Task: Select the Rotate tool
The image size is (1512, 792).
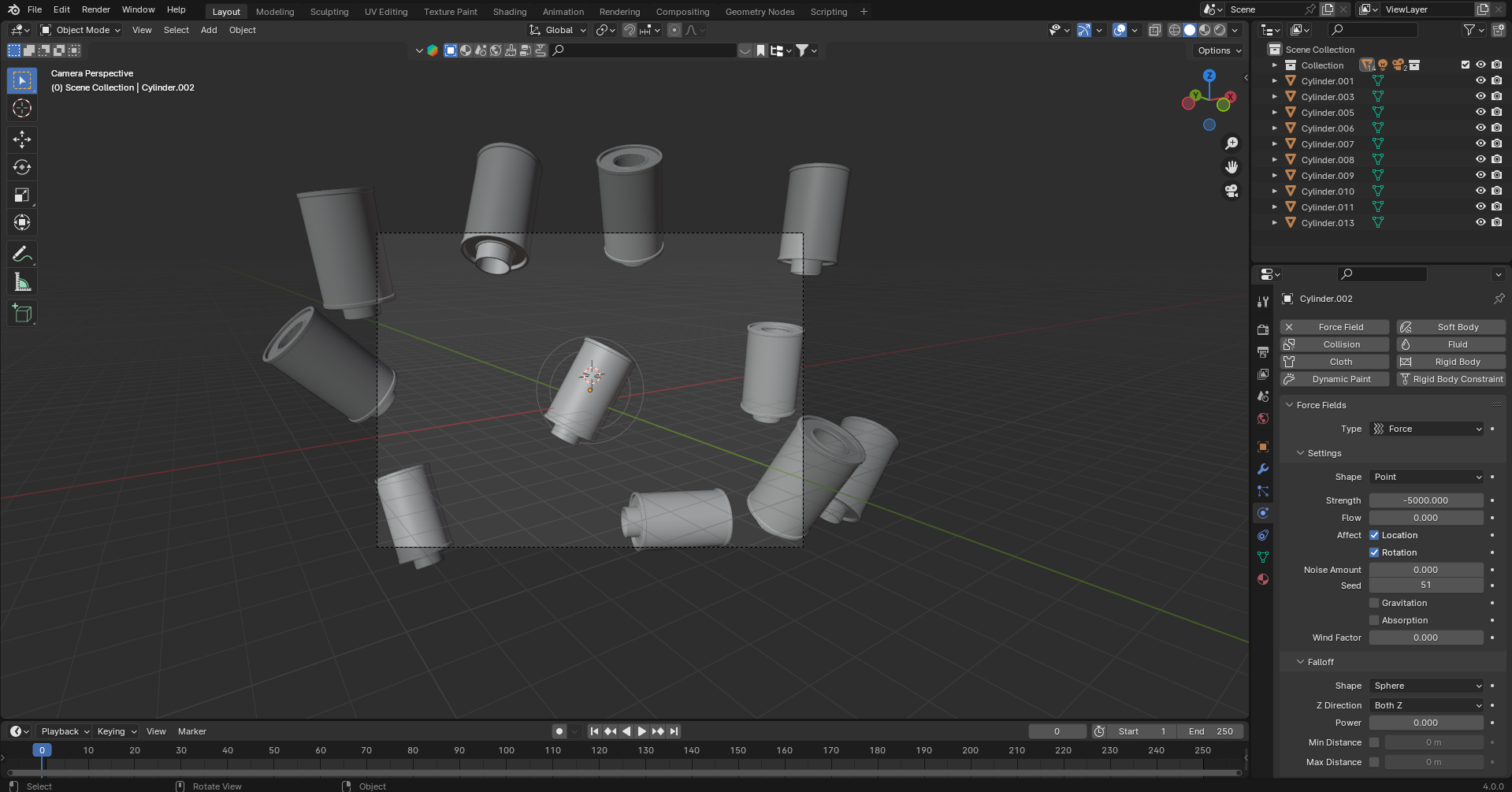Action: 22,167
